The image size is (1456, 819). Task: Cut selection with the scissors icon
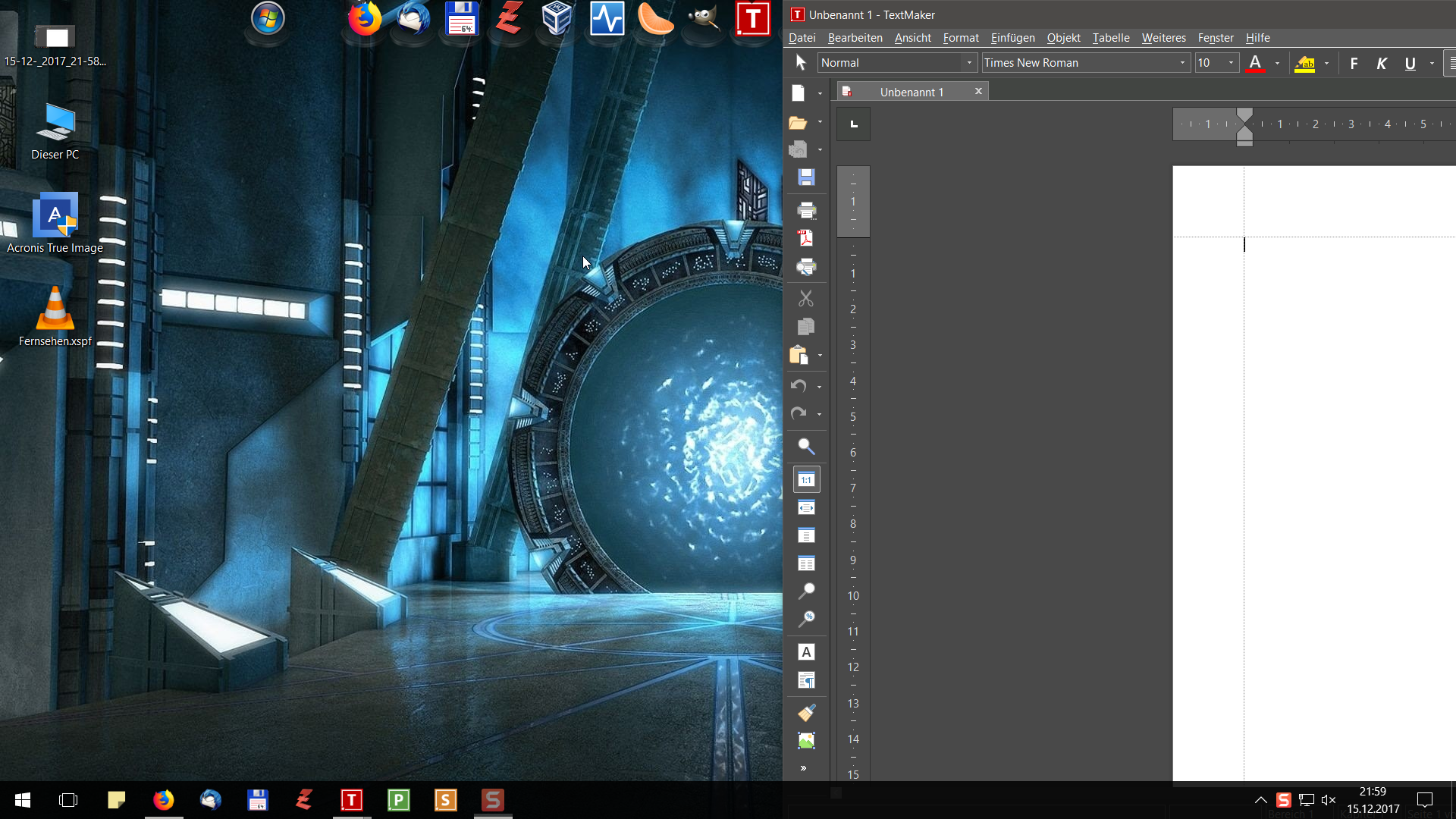pyautogui.click(x=806, y=299)
